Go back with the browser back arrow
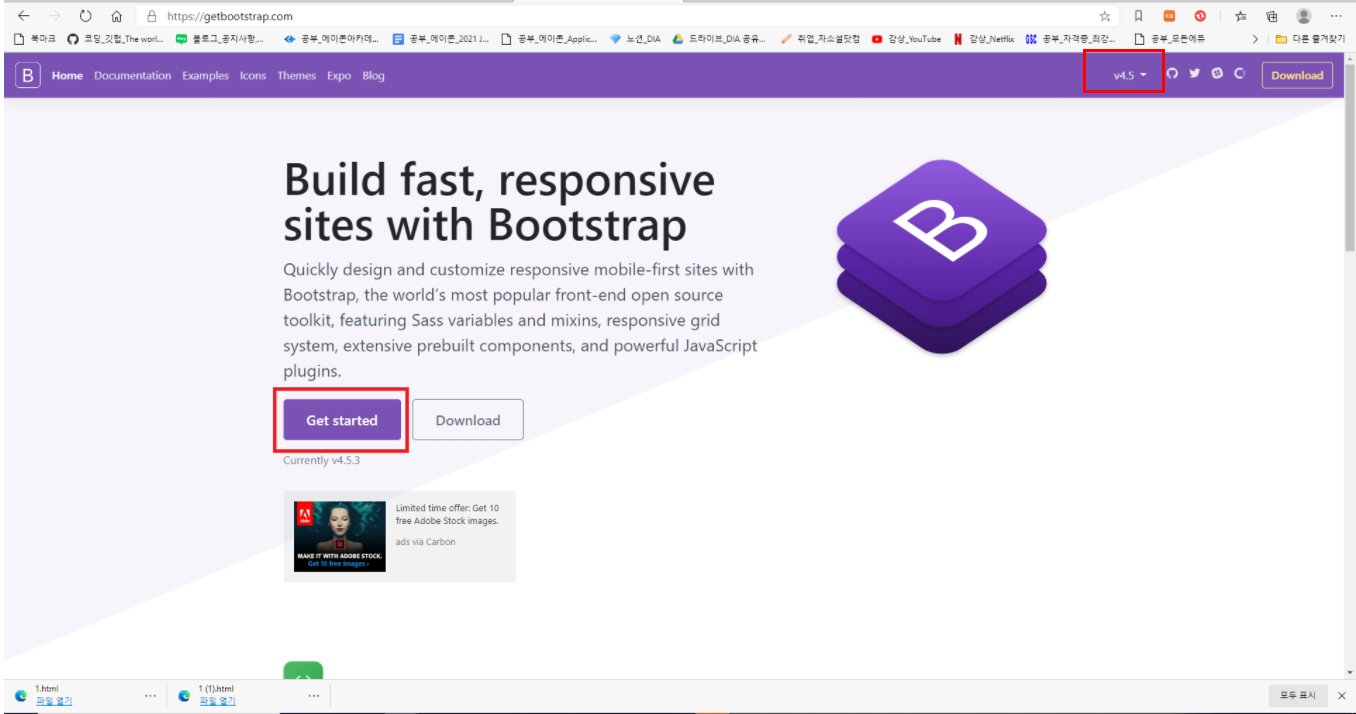1356x714 pixels. pyautogui.click(x=24, y=16)
